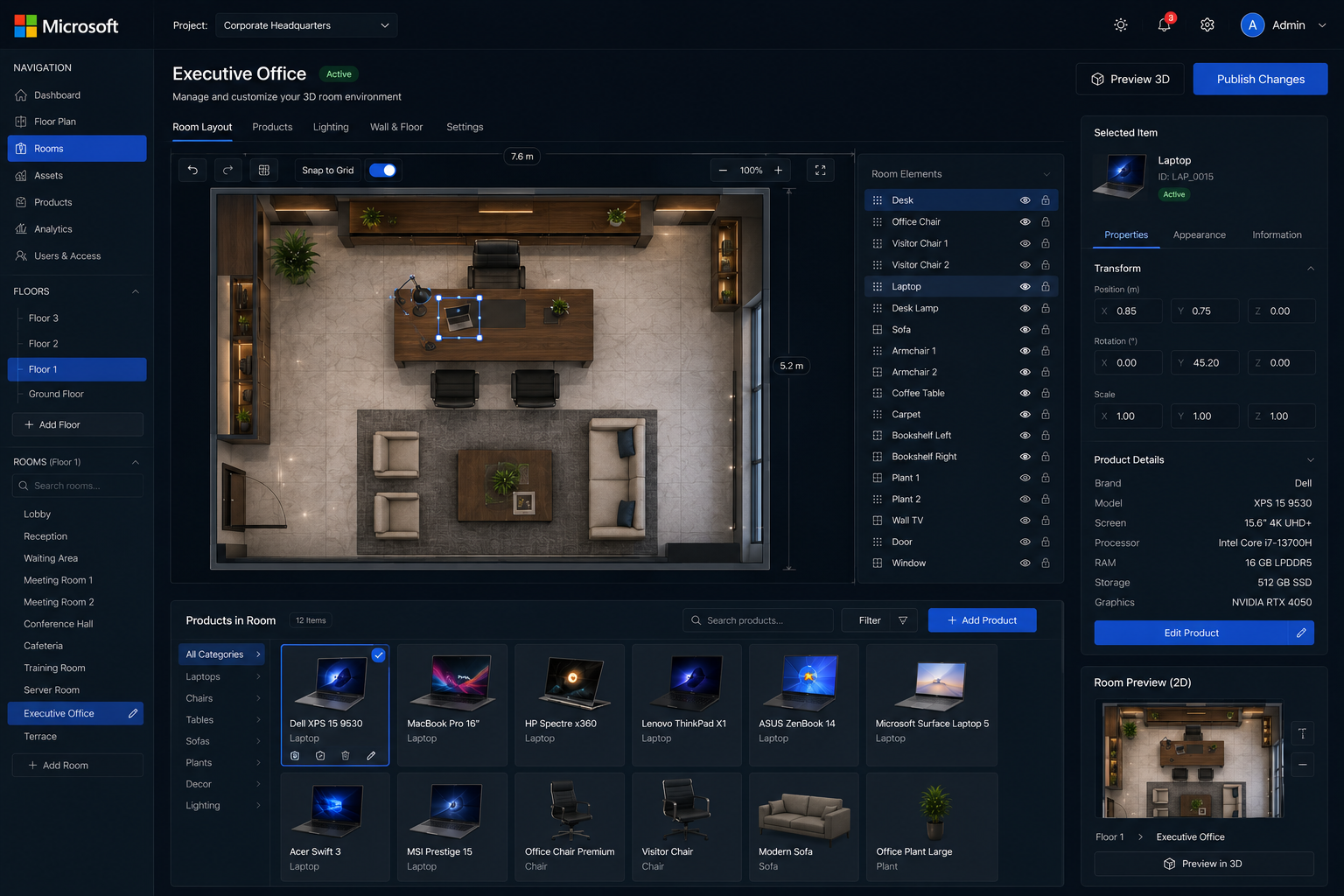Click the Add Product button
This screenshot has height=896, width=1344.
pyautogui.click(x=982, y=620)
